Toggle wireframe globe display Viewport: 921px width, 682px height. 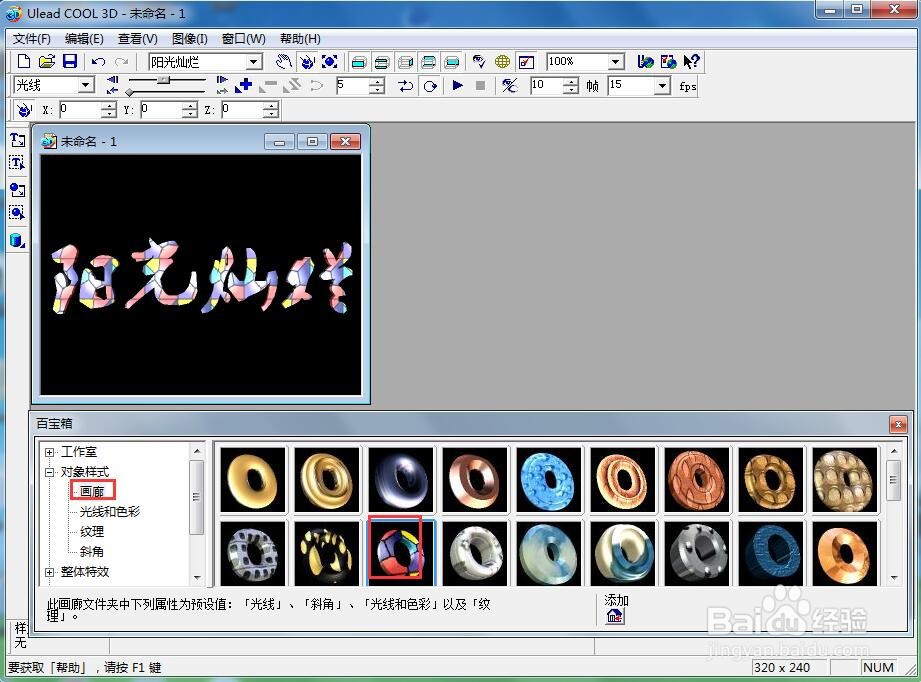pos(503,61)
